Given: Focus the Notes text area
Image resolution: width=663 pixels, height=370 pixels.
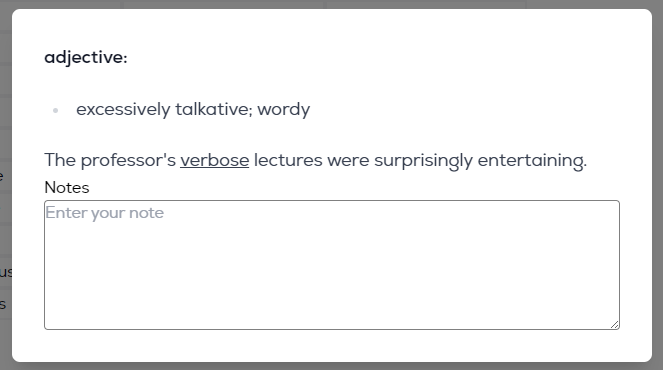Looking at the screenshot, I should coord(332,265).
